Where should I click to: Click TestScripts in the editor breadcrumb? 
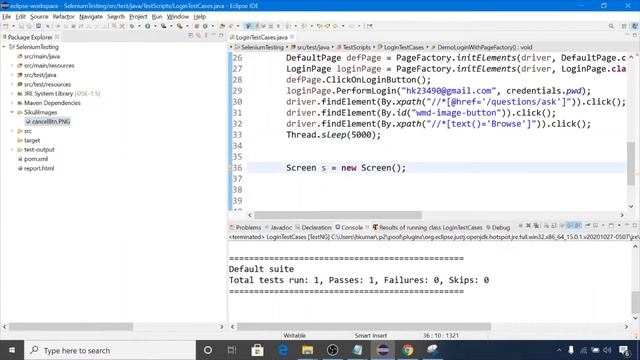tap(356, 47)
